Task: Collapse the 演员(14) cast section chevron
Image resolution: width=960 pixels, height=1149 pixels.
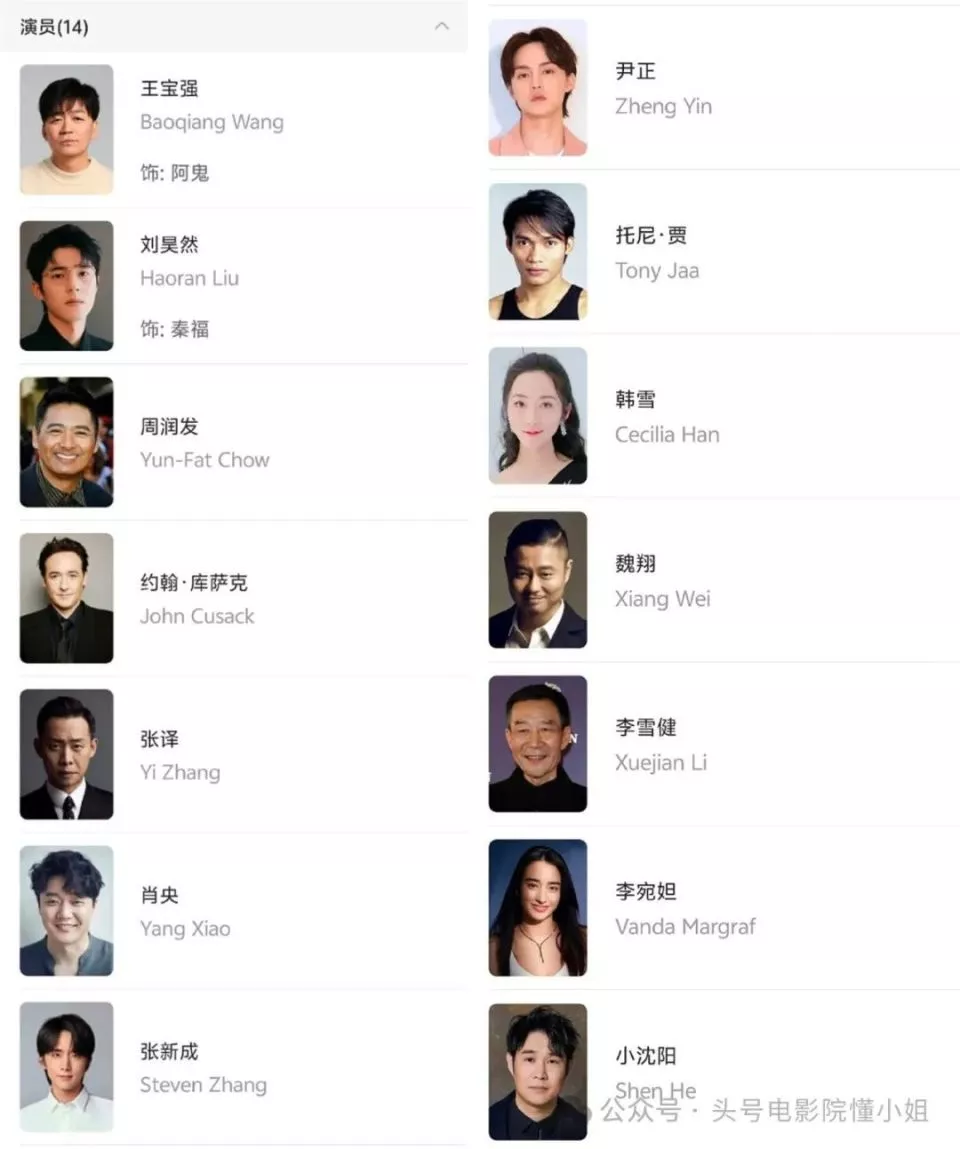Action: coord(441,26)
